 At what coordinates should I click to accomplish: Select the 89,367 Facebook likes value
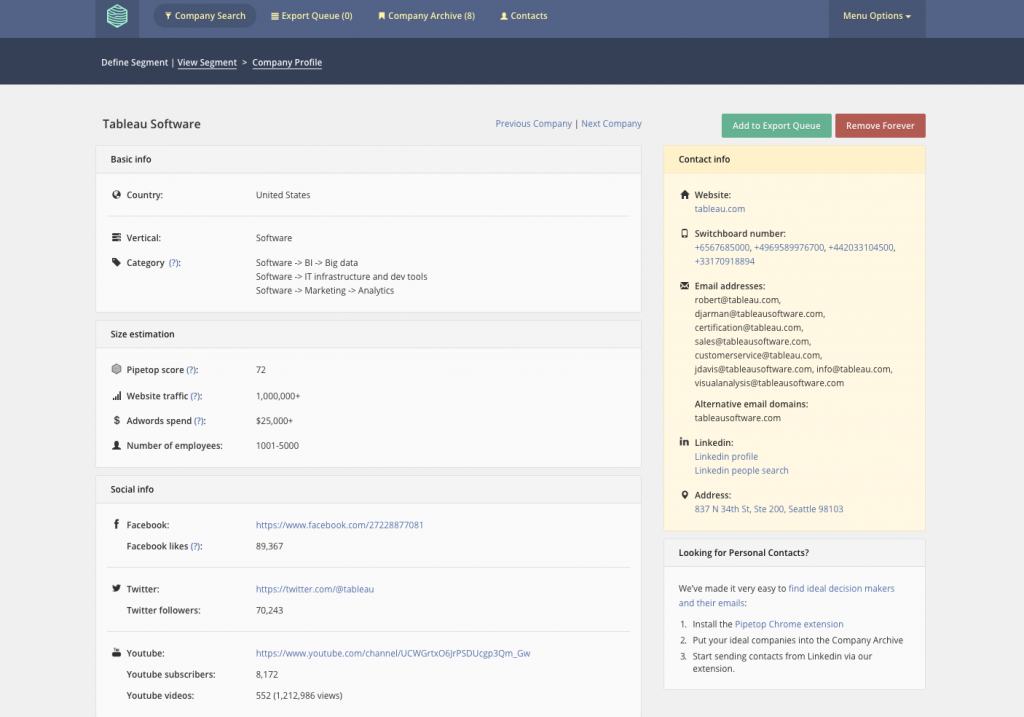coord(269,546)
